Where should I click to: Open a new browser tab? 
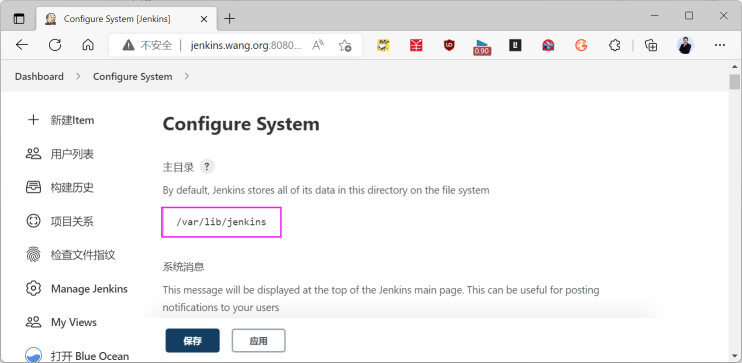tap(230, 19)
